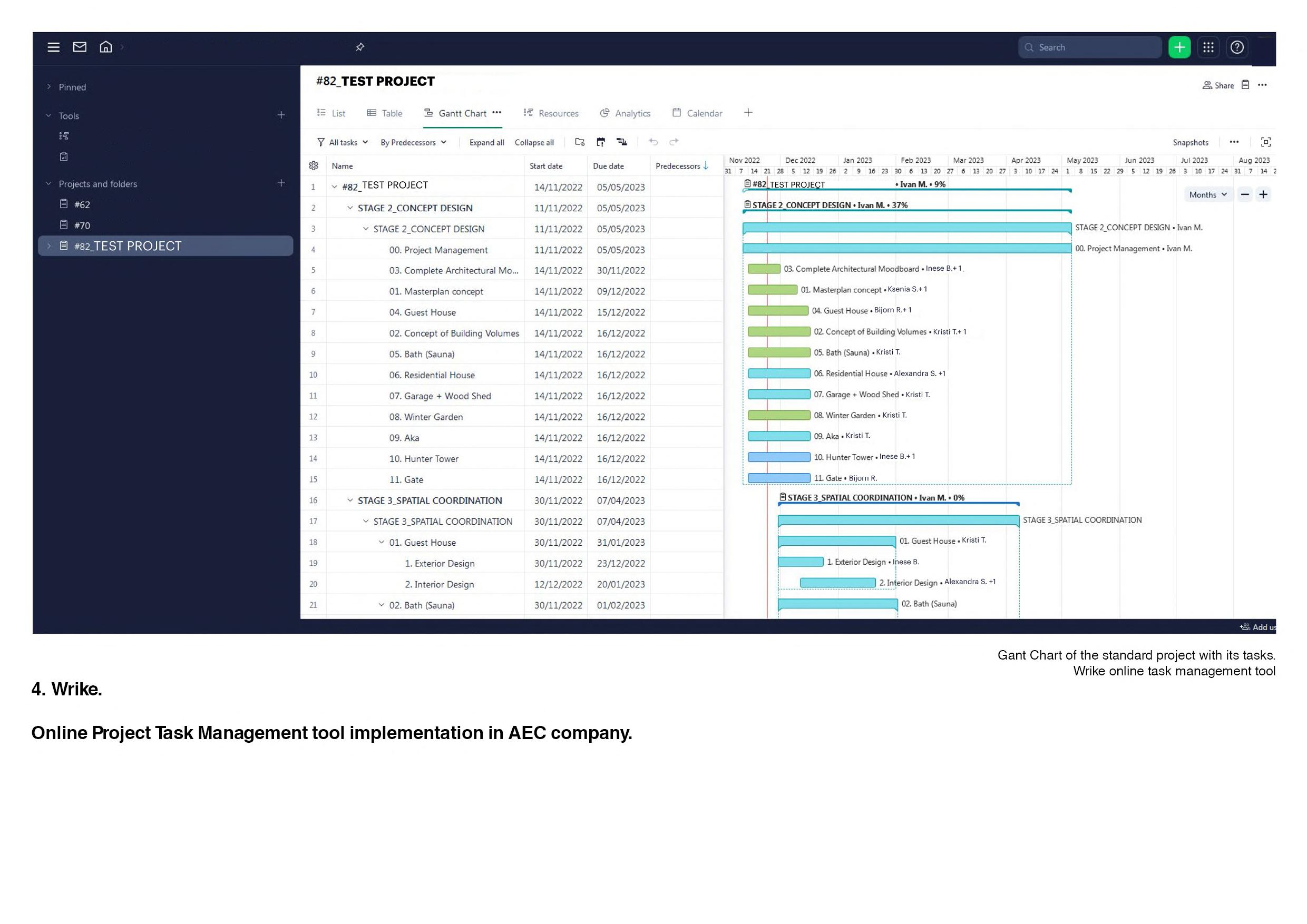Open the By Predecessors sort dropdown
The height and width of the screenshot is (924, 1307).
click(x=413, y=142)
